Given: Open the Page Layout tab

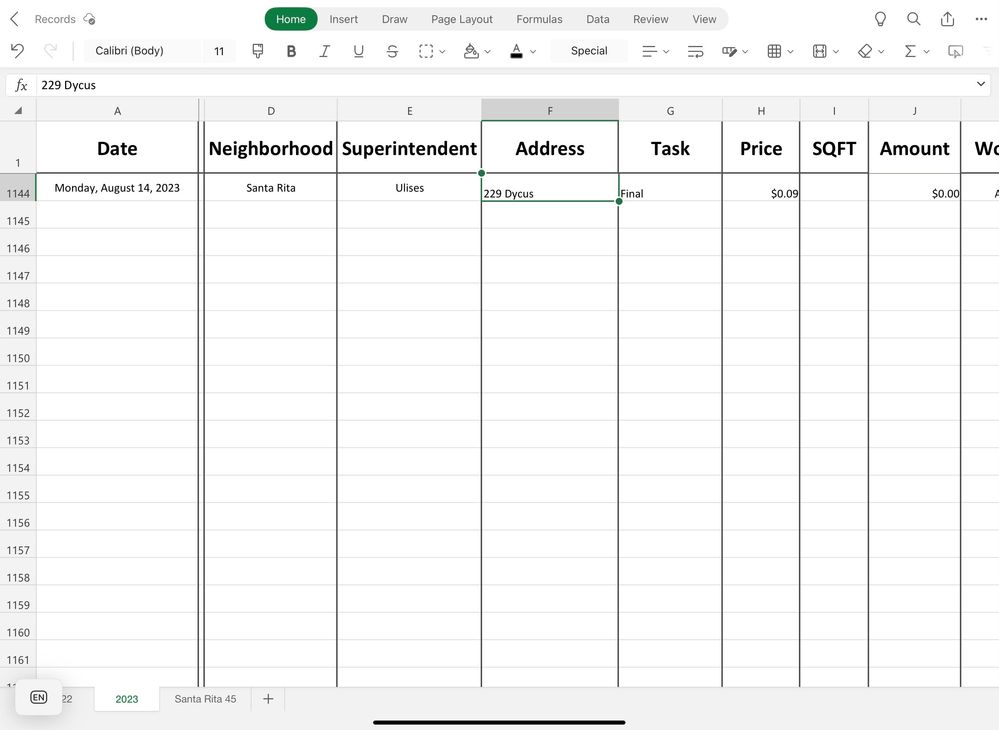Looking at the screenshot, I should click(x=462, y=19).
